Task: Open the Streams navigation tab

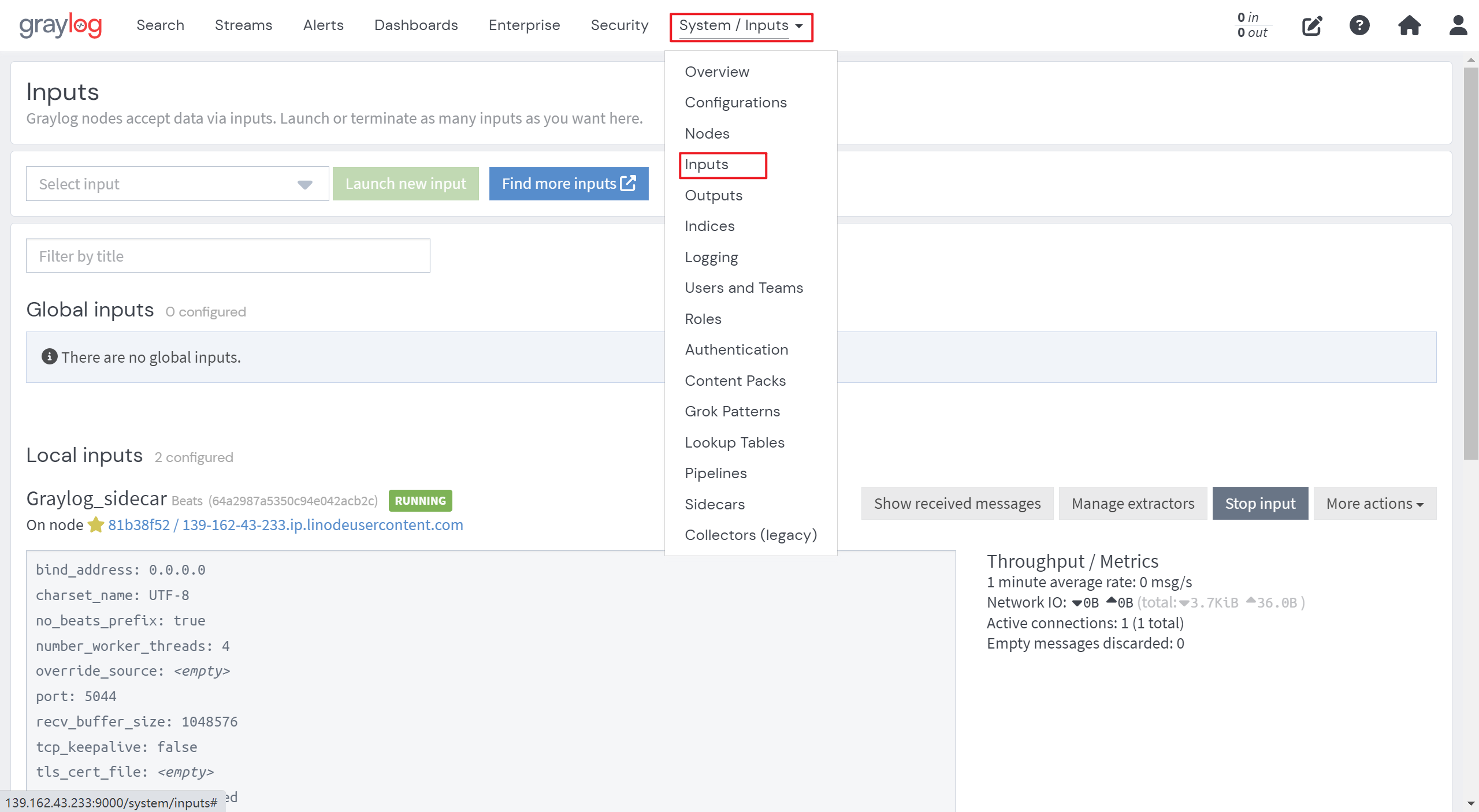Action: pos(243,25)
